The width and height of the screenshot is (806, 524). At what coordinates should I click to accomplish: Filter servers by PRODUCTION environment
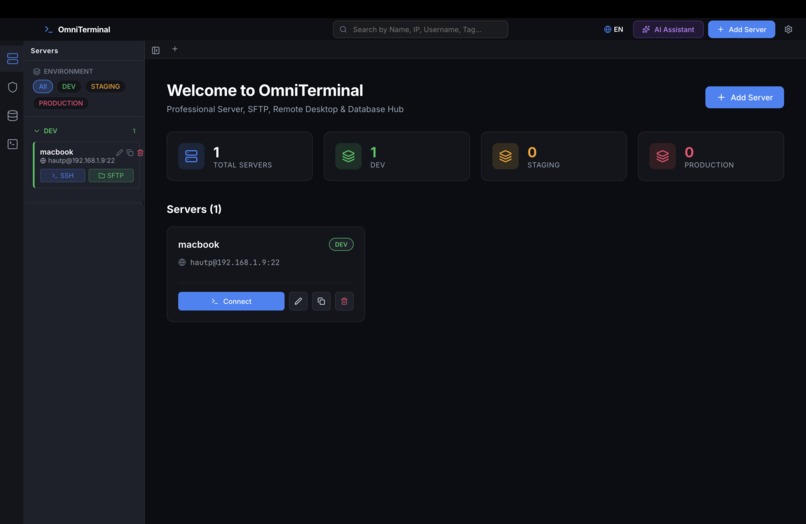pyautogui.click(x=61, y=103)
